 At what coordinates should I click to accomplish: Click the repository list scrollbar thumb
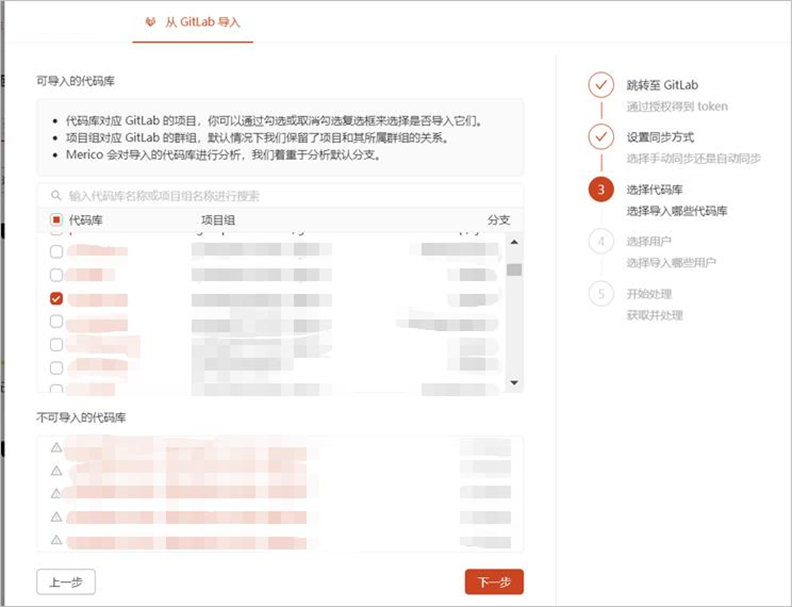[x=514, y=269]
